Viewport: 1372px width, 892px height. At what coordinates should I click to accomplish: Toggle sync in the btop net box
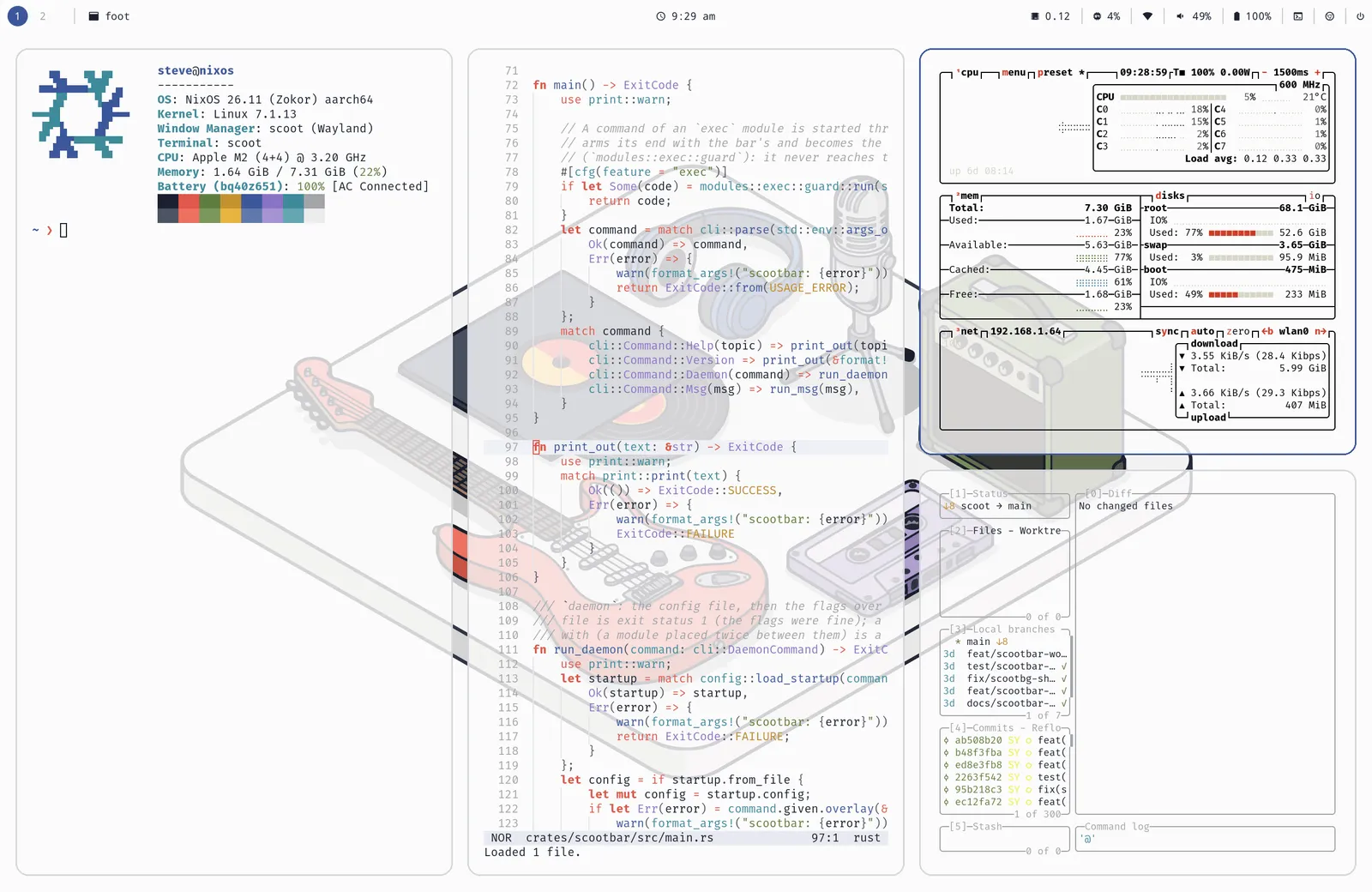1167,332
